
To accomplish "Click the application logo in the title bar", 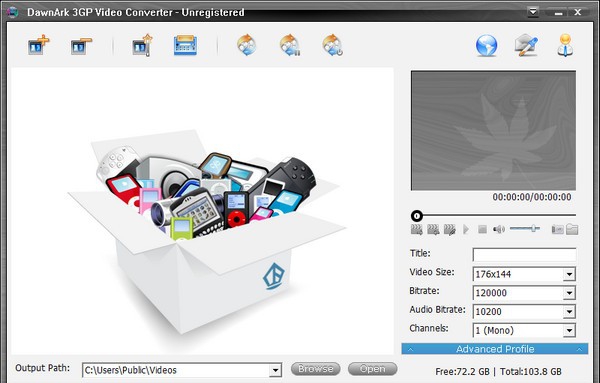I will coord(13,12).
